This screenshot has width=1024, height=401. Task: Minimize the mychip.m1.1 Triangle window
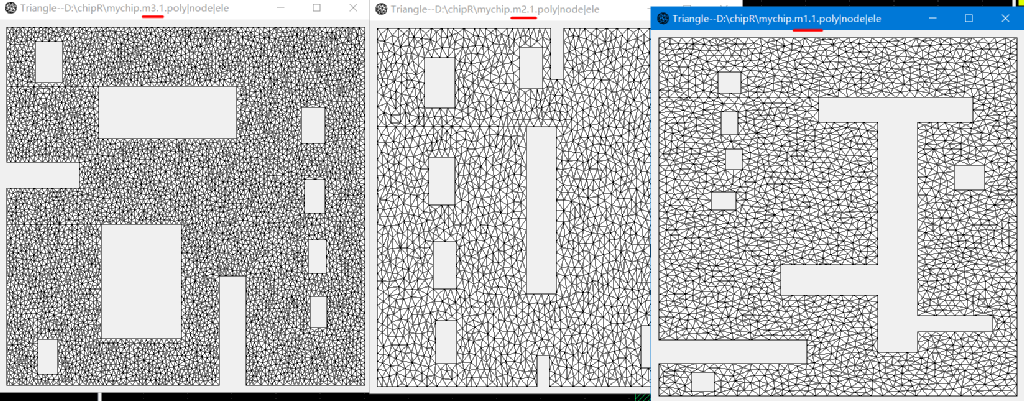pyautogui.click(x=932, y=19)
